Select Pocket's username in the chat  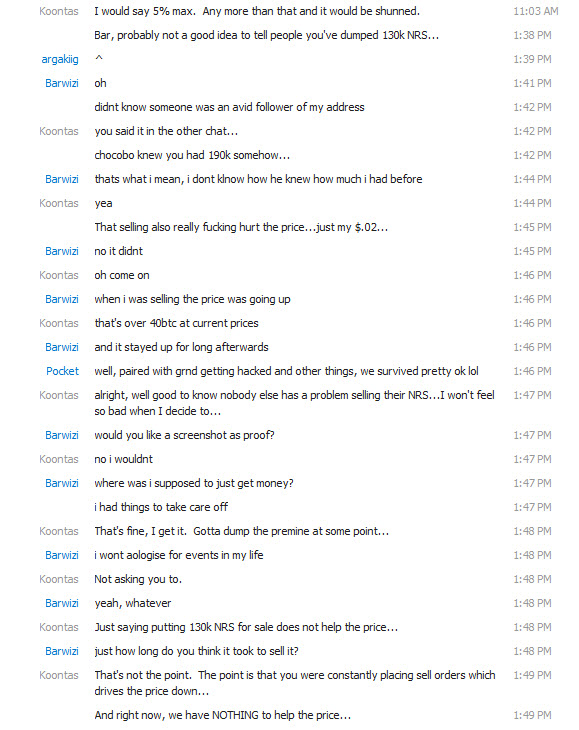tap(62, 371)
